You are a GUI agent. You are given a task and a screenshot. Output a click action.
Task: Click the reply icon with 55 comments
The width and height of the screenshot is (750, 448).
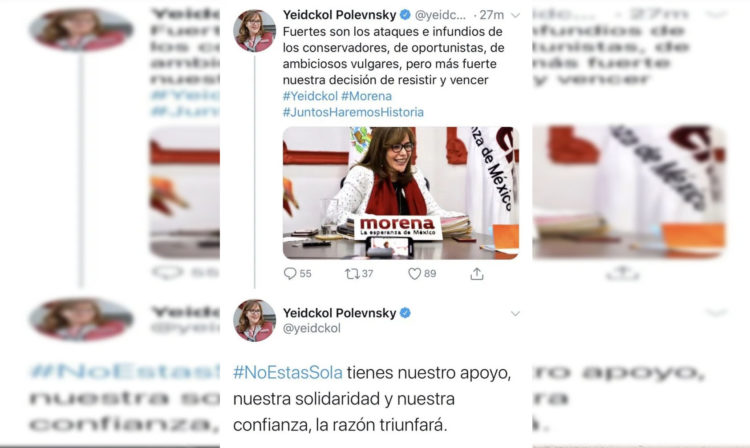(x=290, y=273)
